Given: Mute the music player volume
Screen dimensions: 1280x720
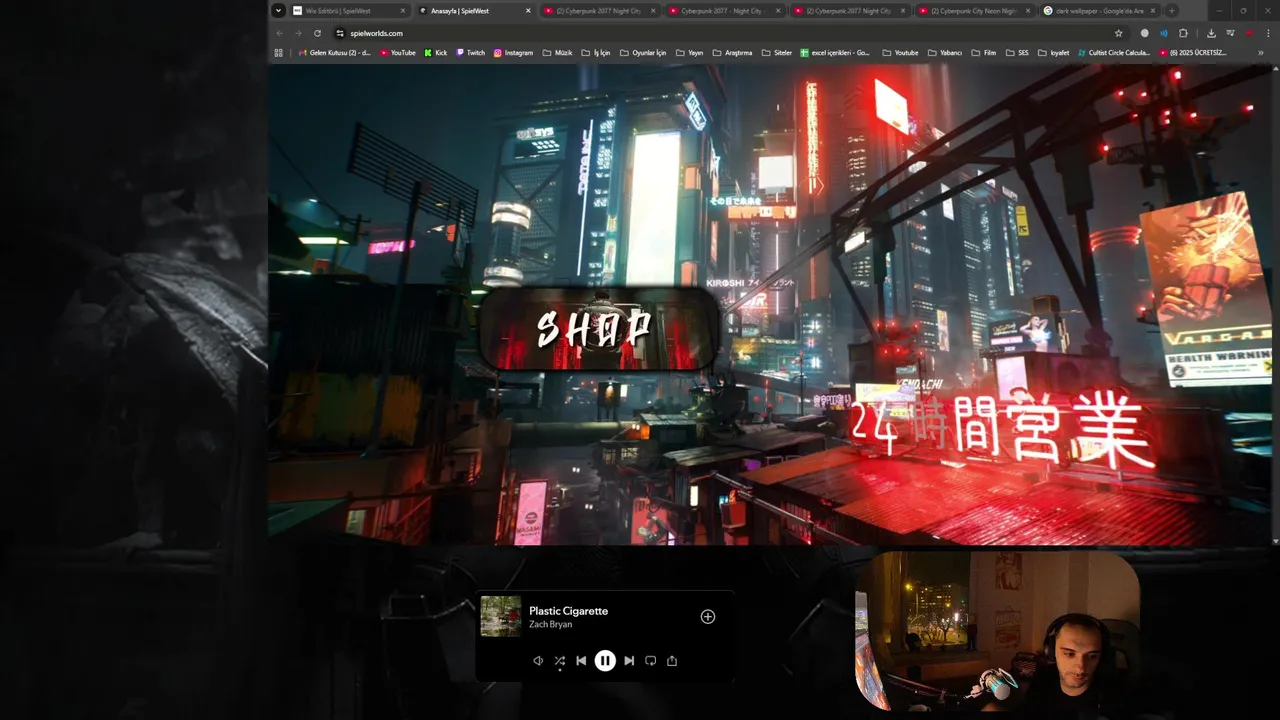Looking at the screenshot, I should [x=538, y=660].
